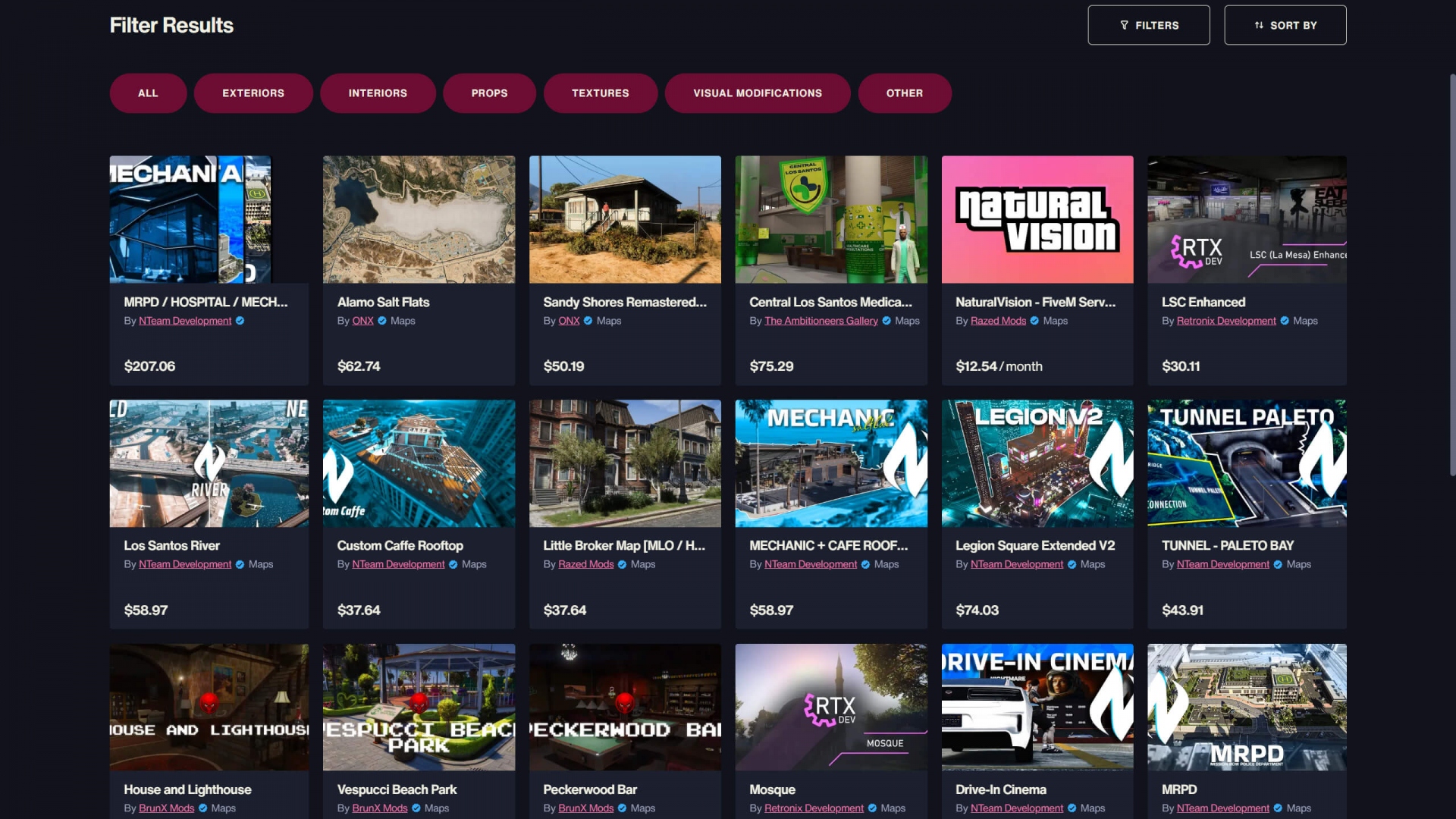Click verified icon beside Retronix Development on Mosque
1456x819 pixels.
(x=872, y=808)
